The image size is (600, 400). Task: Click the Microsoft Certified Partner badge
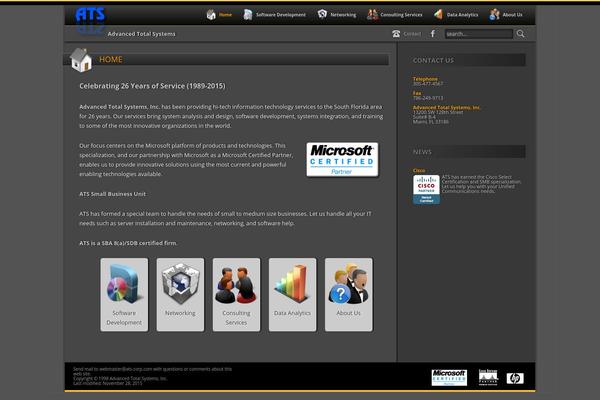point(342,160)
